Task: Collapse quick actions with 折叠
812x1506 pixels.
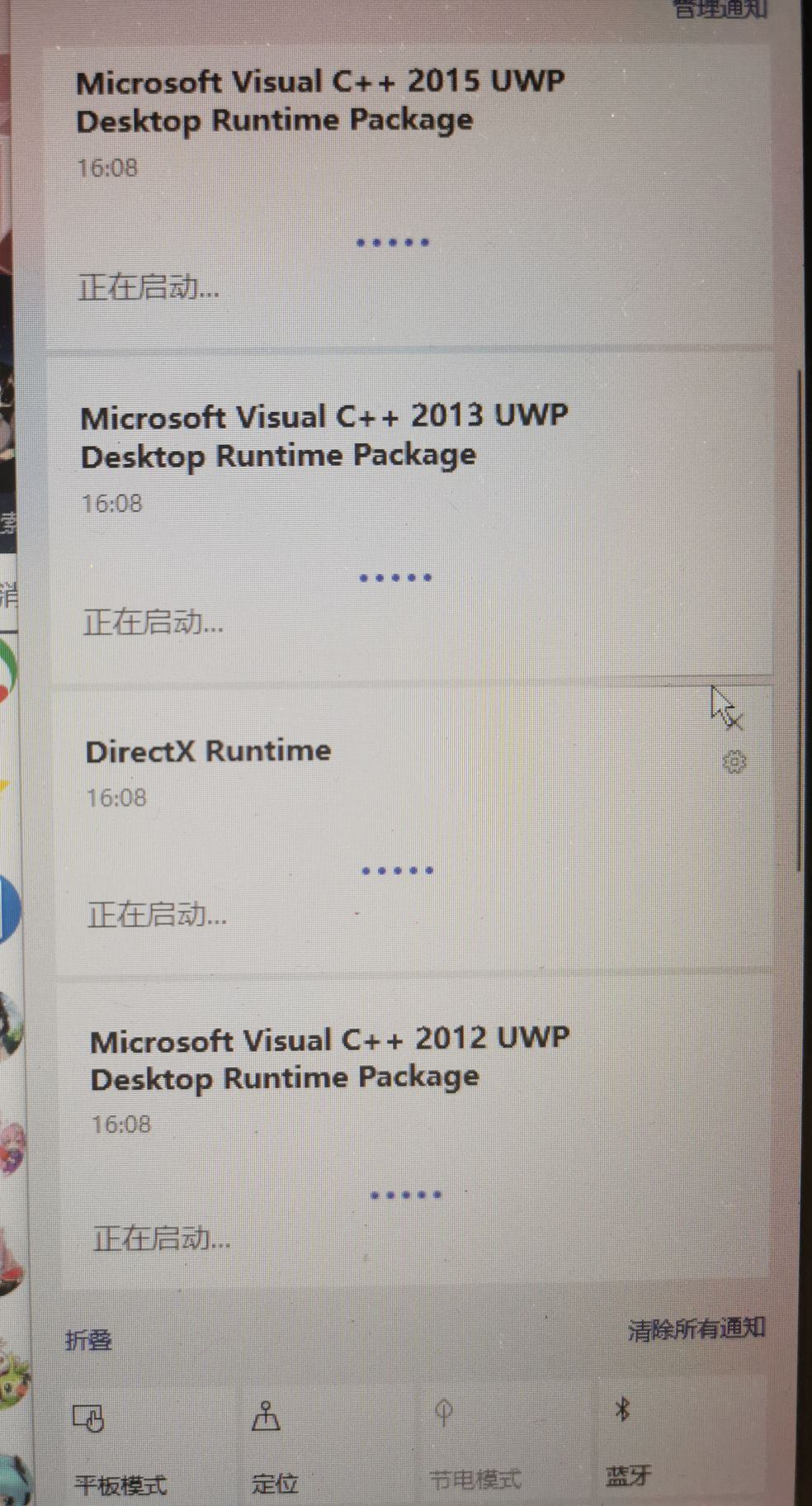Action: pyautogui.click(x=88, y=1339)
